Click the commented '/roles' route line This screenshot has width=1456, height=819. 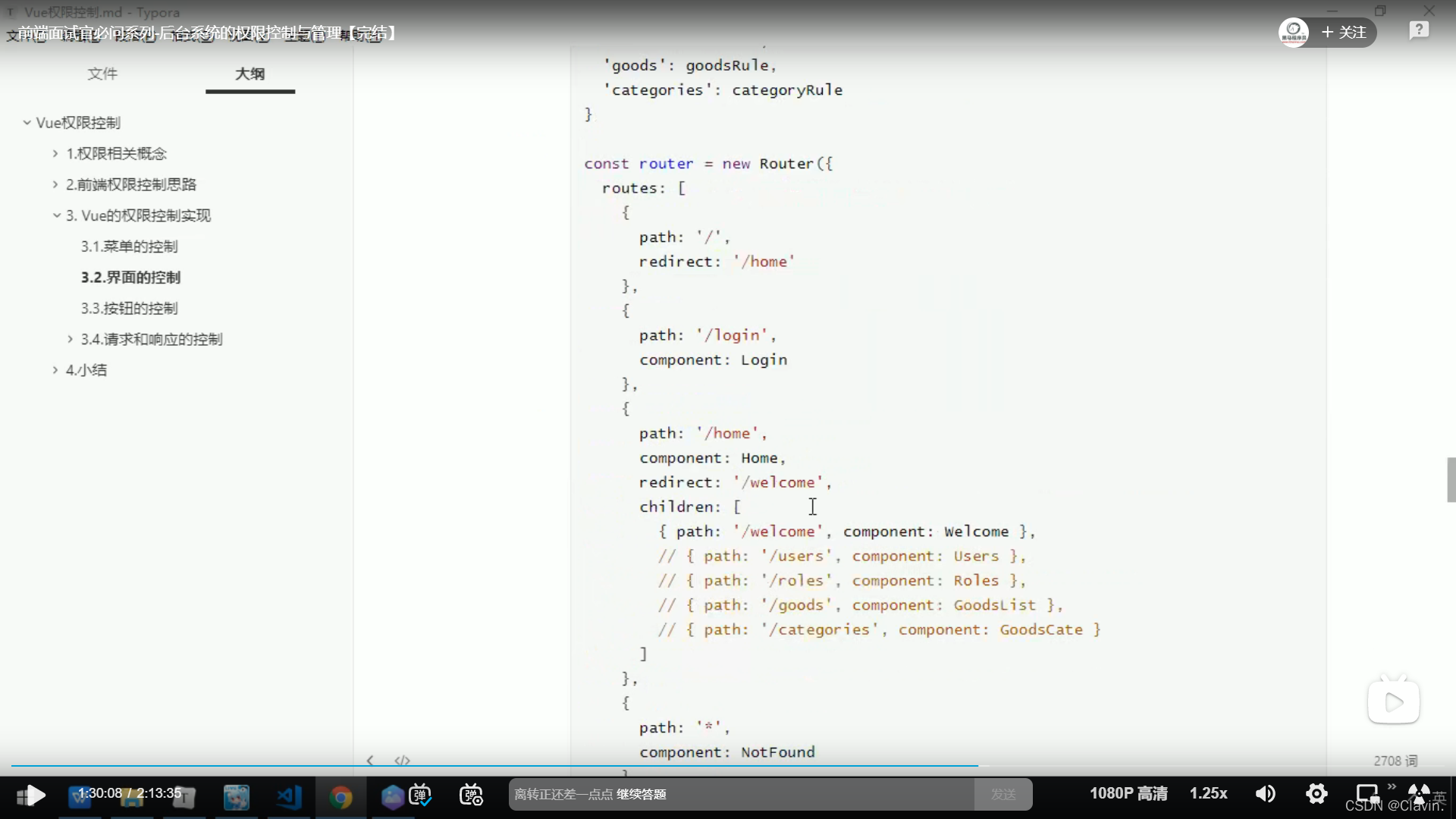point(842,580)
